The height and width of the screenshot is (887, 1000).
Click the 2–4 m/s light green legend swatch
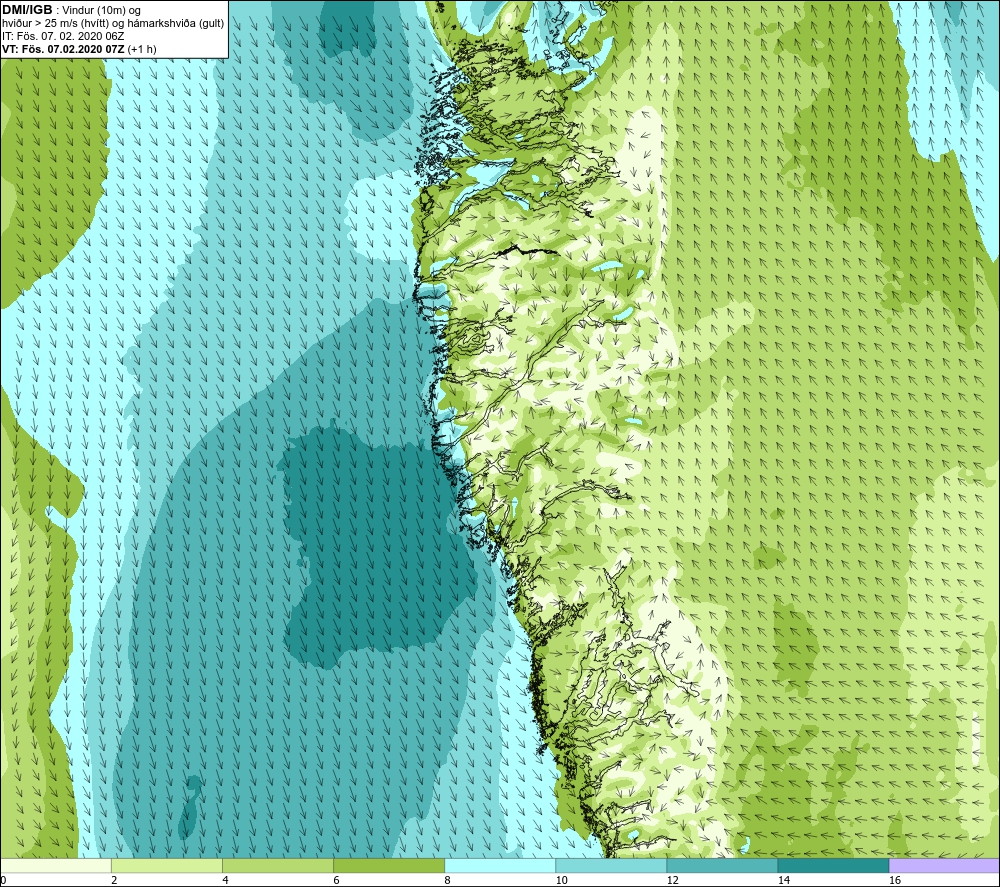pos(166,865)
